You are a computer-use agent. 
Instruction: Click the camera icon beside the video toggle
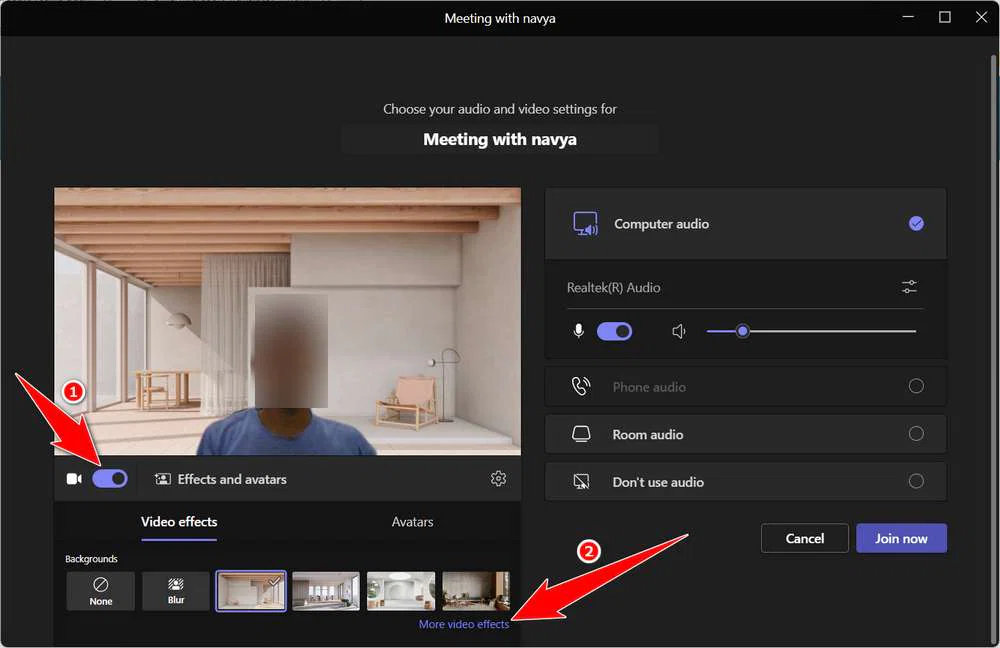coord(73,478)
